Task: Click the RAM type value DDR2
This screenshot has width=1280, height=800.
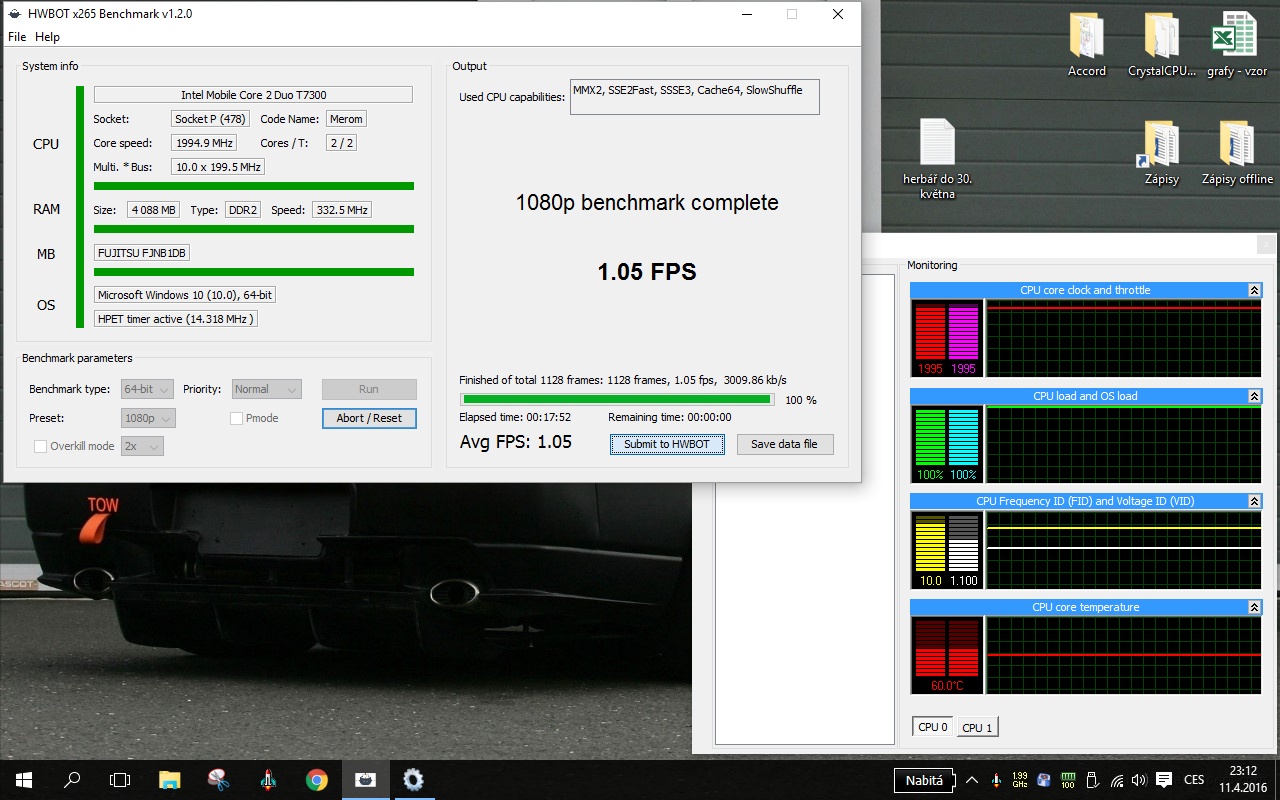Action: tap(241, 210)
